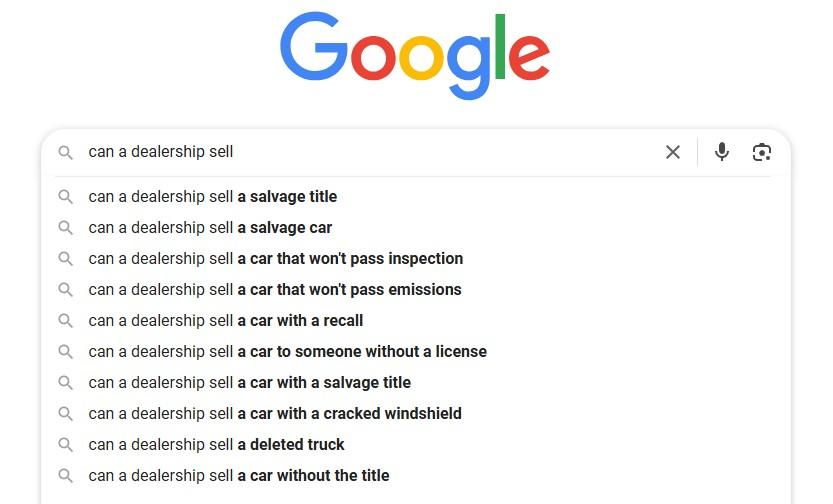Click magnifier icon beside 'a salvage car' suggestion
Viewport: 833px width, 504px height.
[x=65, y=228]
